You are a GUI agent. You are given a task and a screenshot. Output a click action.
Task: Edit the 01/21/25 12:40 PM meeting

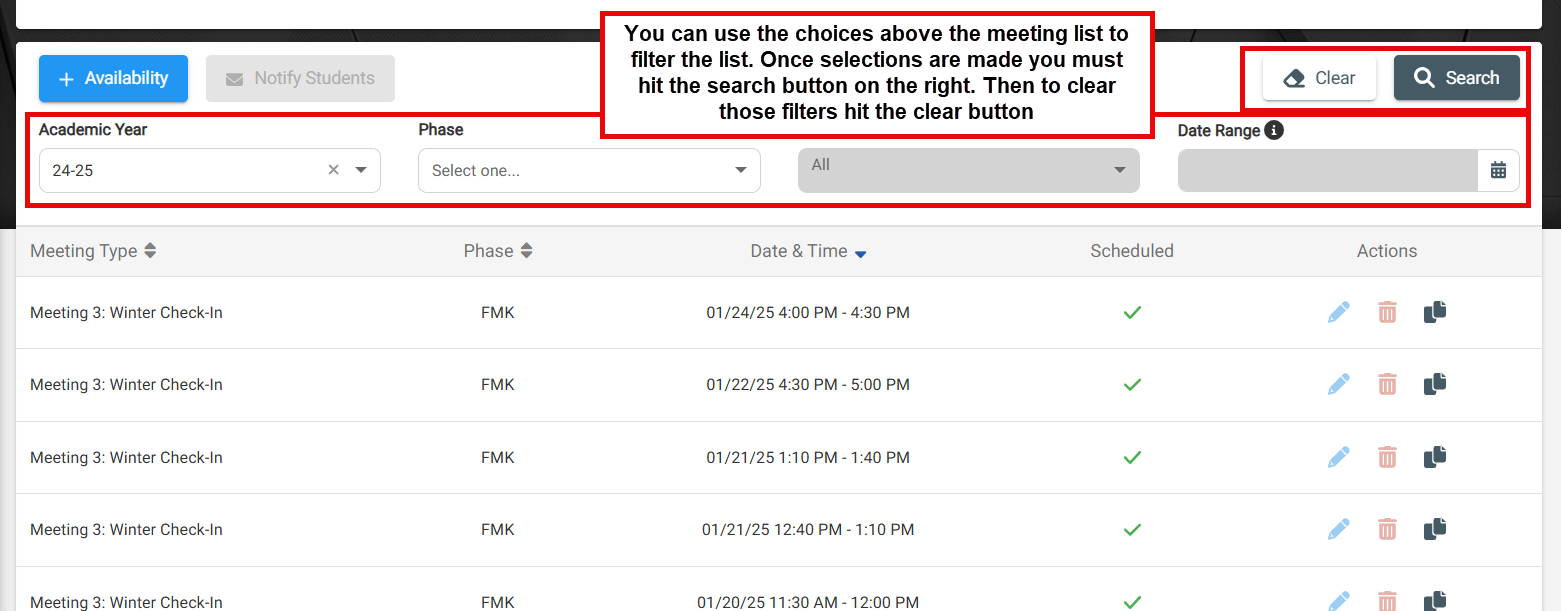click(1338, 529)
